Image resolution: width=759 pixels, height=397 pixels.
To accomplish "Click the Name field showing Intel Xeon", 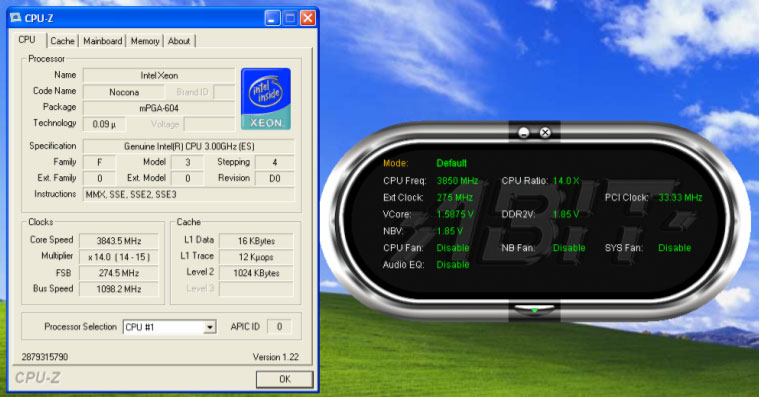I will pos(159,76).
